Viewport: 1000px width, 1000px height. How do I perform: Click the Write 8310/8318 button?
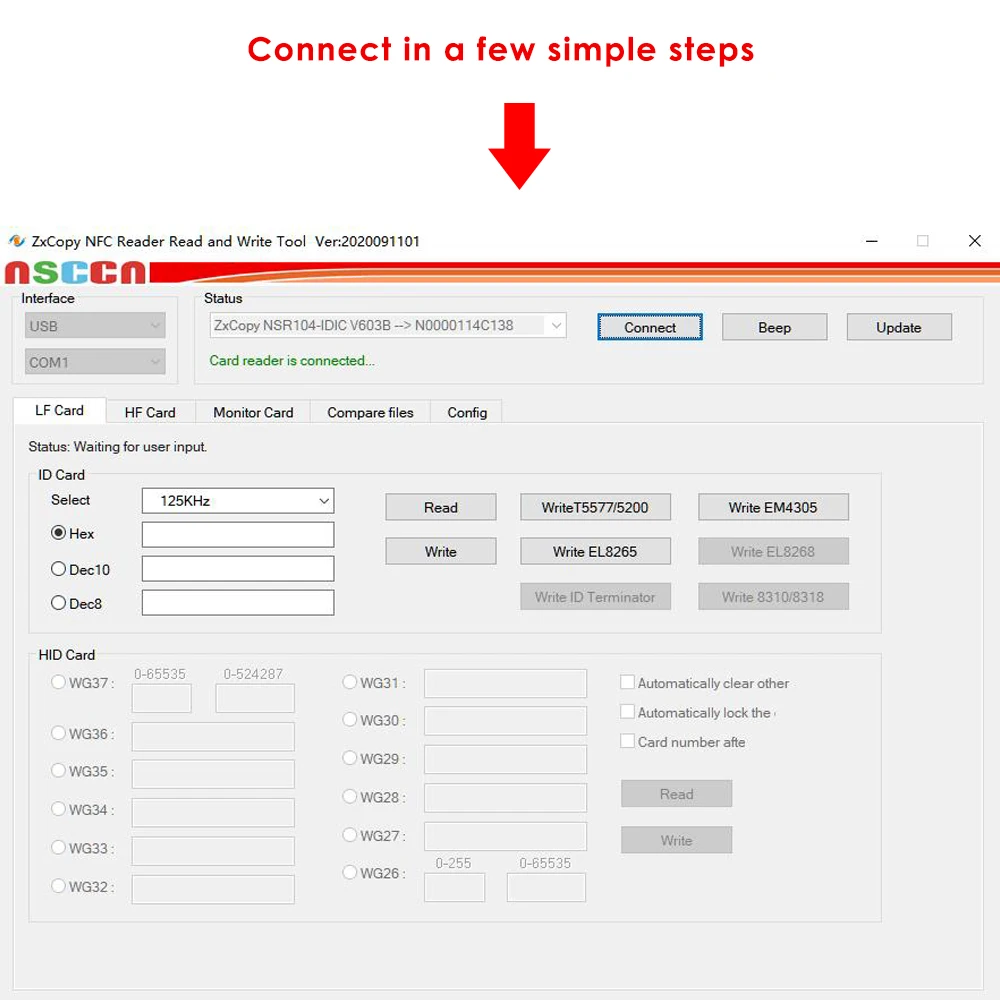tap(773, 597)
